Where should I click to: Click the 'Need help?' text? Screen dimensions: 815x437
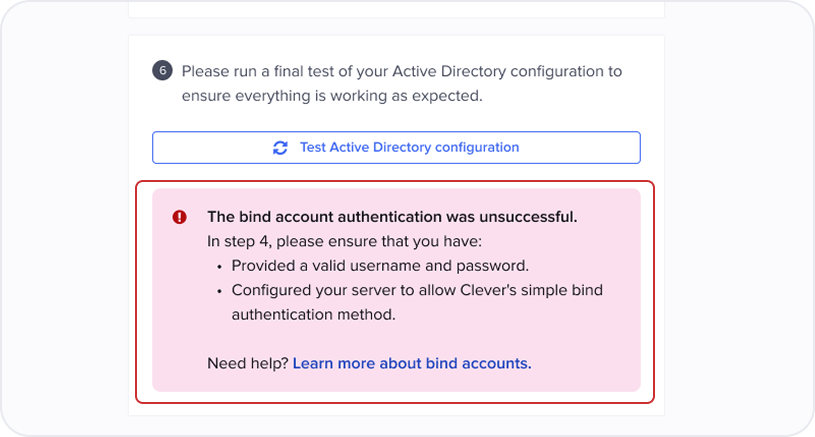pyautogui.click(x=247, y=363)
